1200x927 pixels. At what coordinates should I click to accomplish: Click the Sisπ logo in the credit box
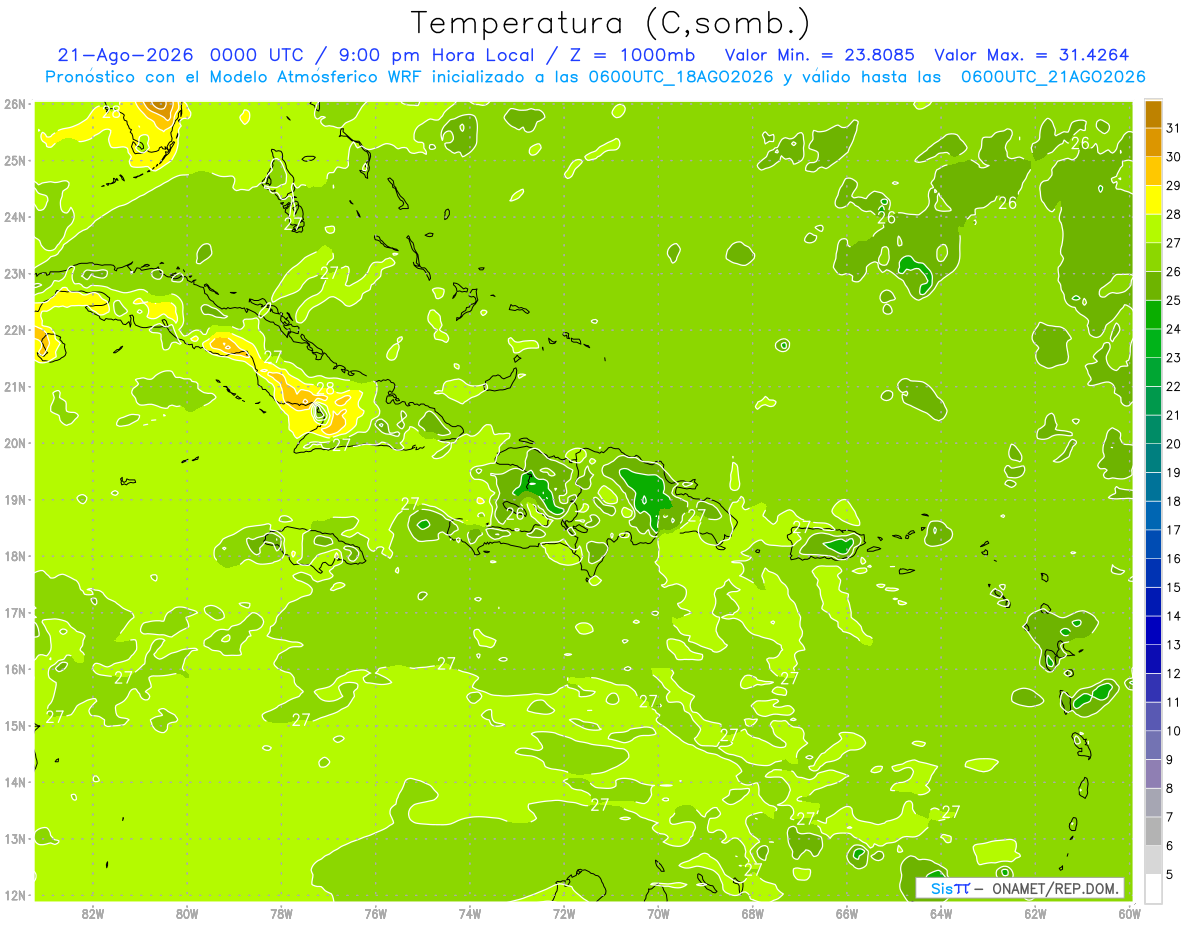pos(949,888)
